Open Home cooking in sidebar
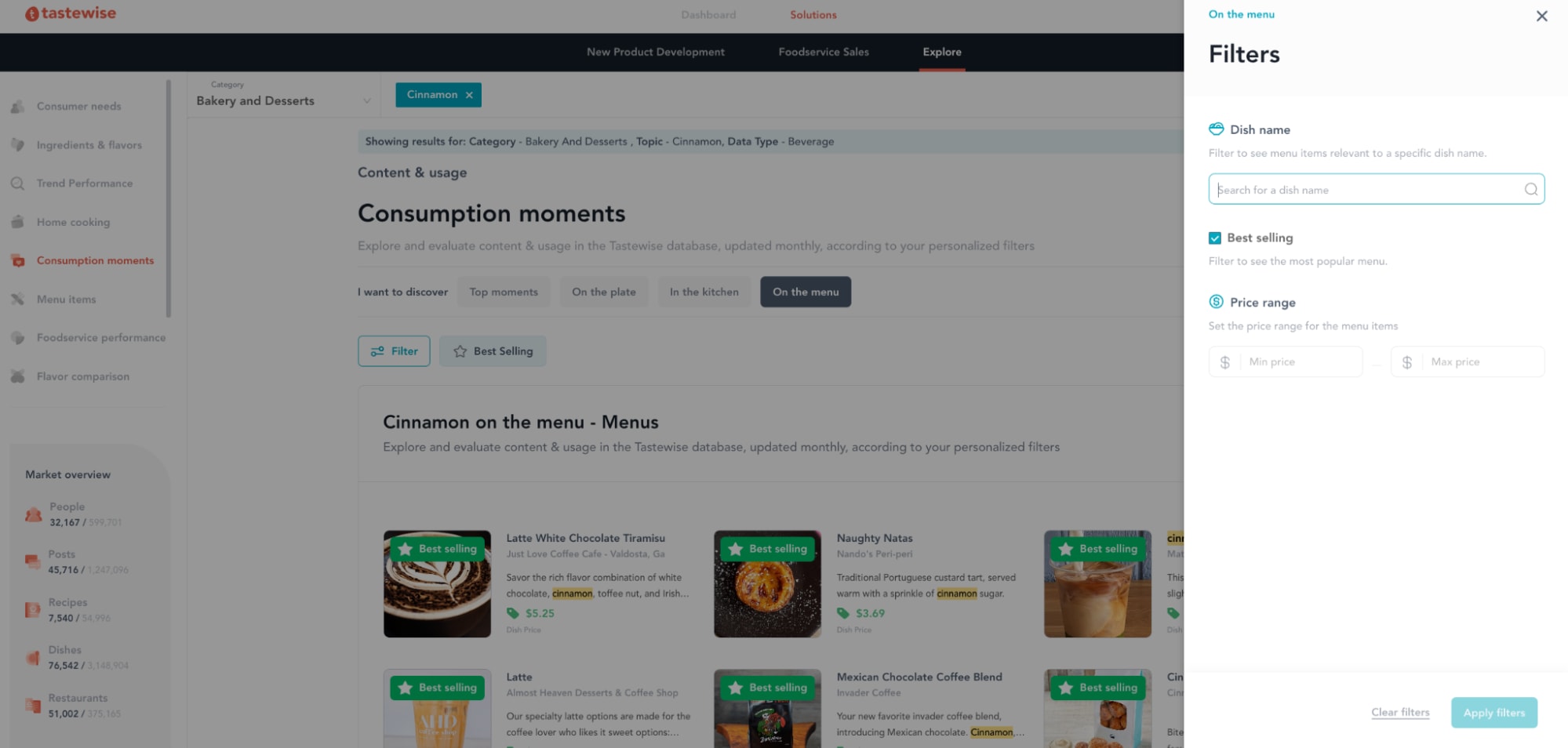Image resolution: width=1568 pixels, height=748 pixels. click(73, 222)
